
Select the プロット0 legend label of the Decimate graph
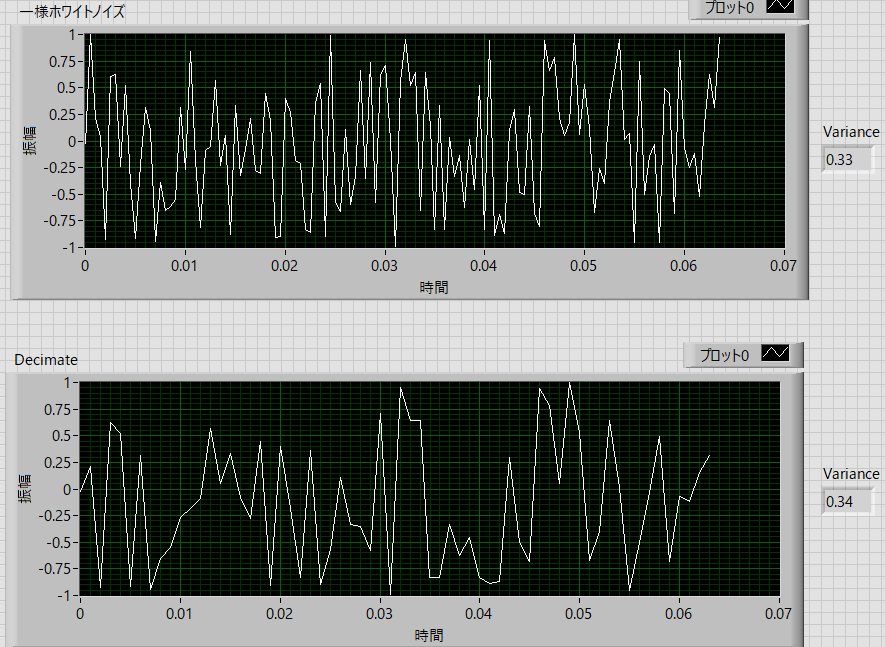click(x=722, y=355)
